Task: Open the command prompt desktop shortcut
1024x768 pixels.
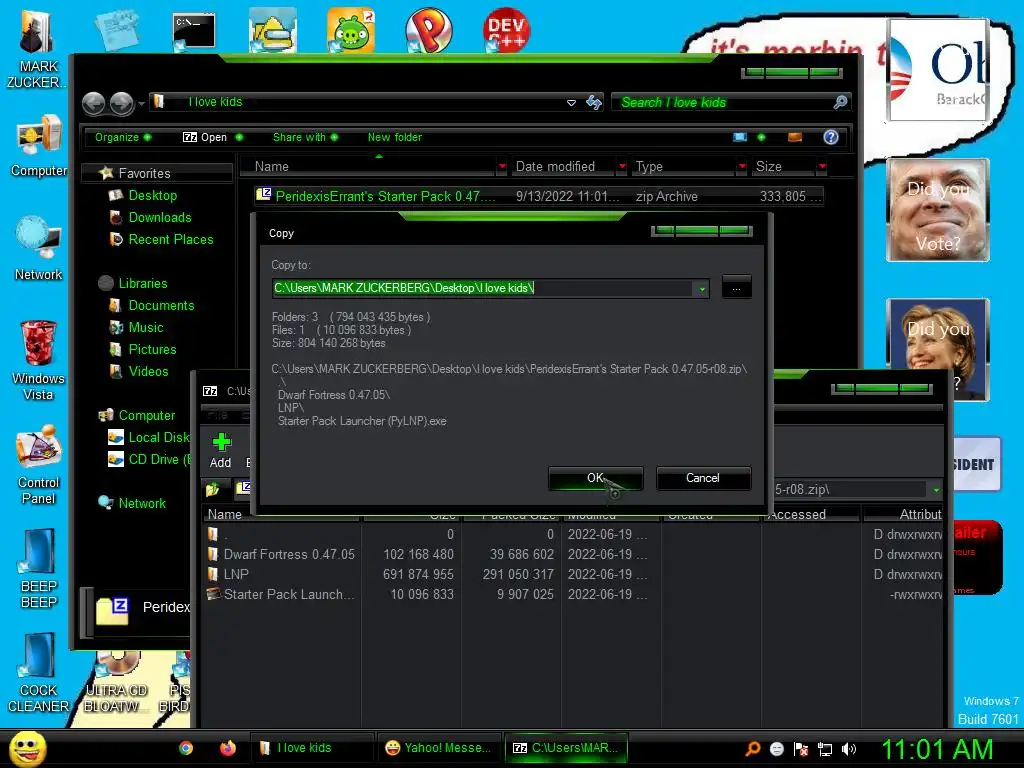Action: pyautogui.click(x=194, y=31)
